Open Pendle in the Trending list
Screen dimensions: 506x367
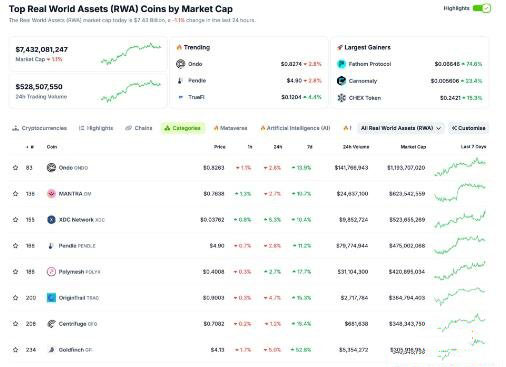197,80
